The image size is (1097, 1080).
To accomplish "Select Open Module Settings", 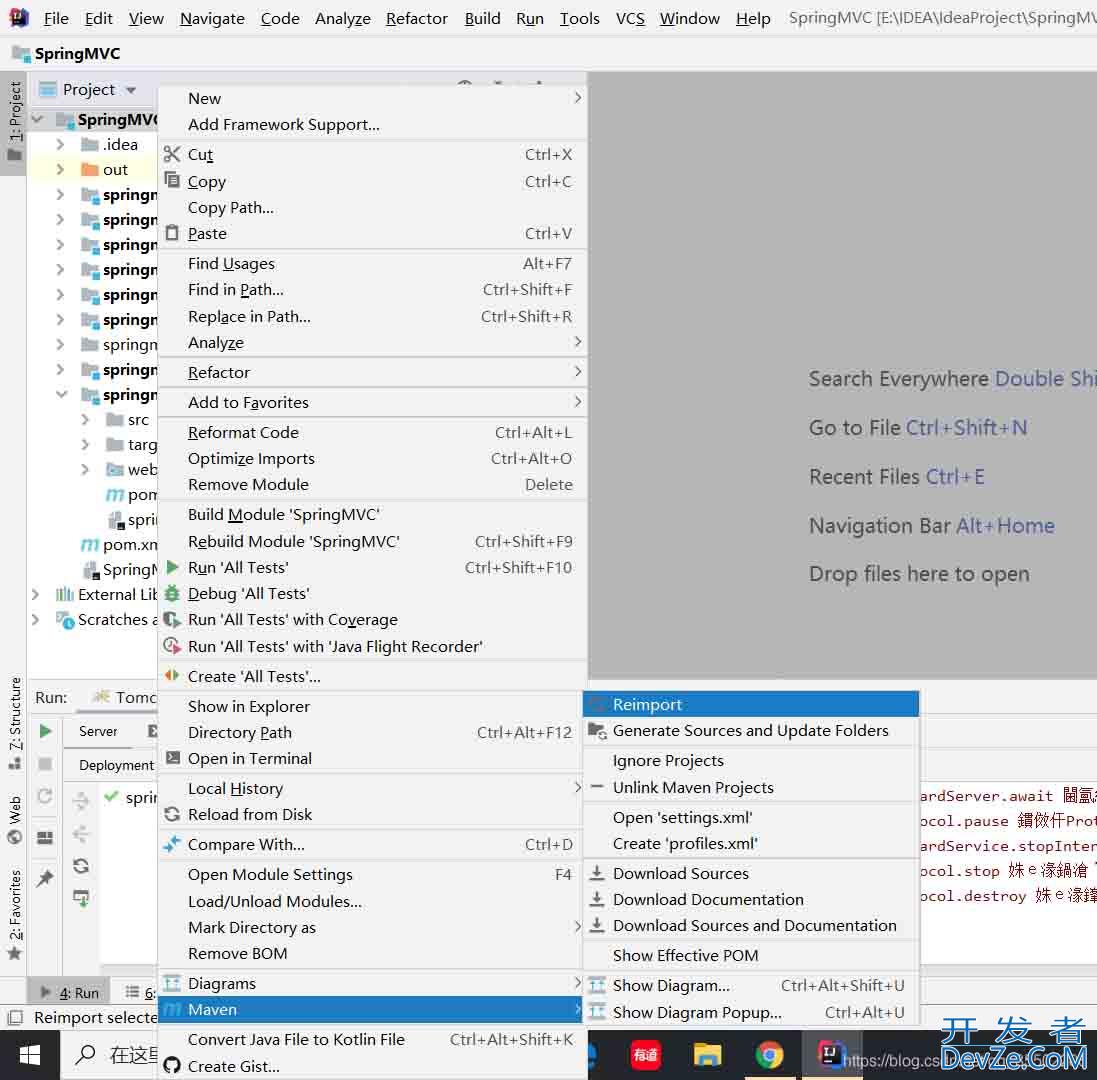I will click(372, 874).
